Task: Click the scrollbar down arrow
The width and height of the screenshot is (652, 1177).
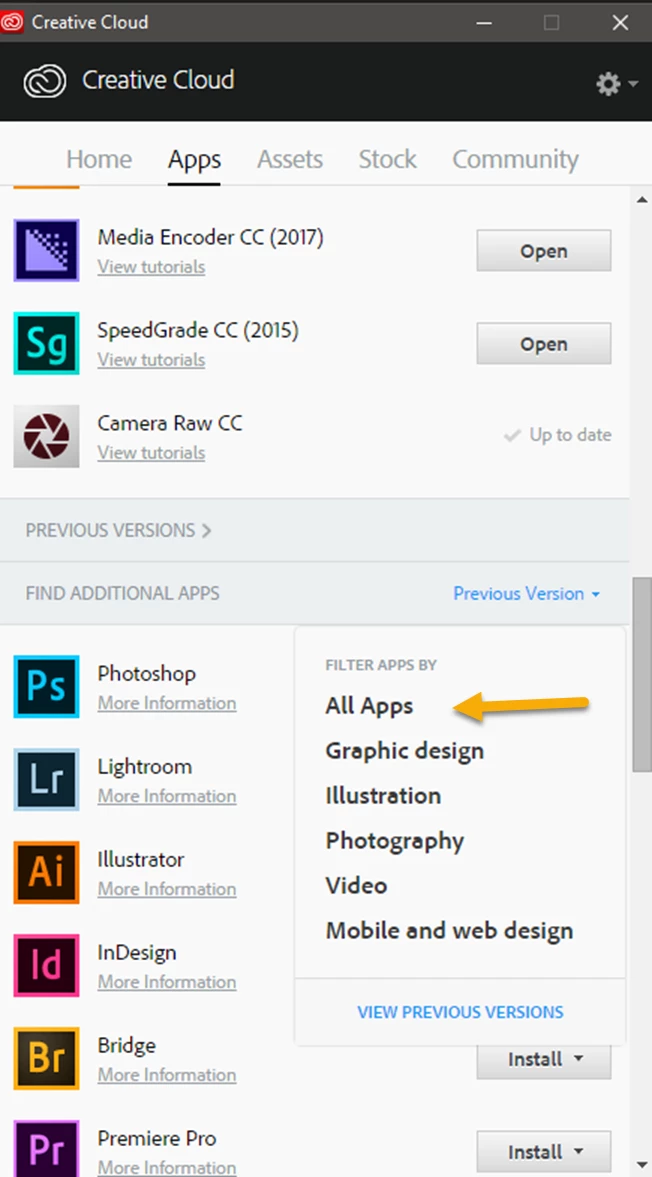Action: pyautogui.click(x=642, y=1165)
